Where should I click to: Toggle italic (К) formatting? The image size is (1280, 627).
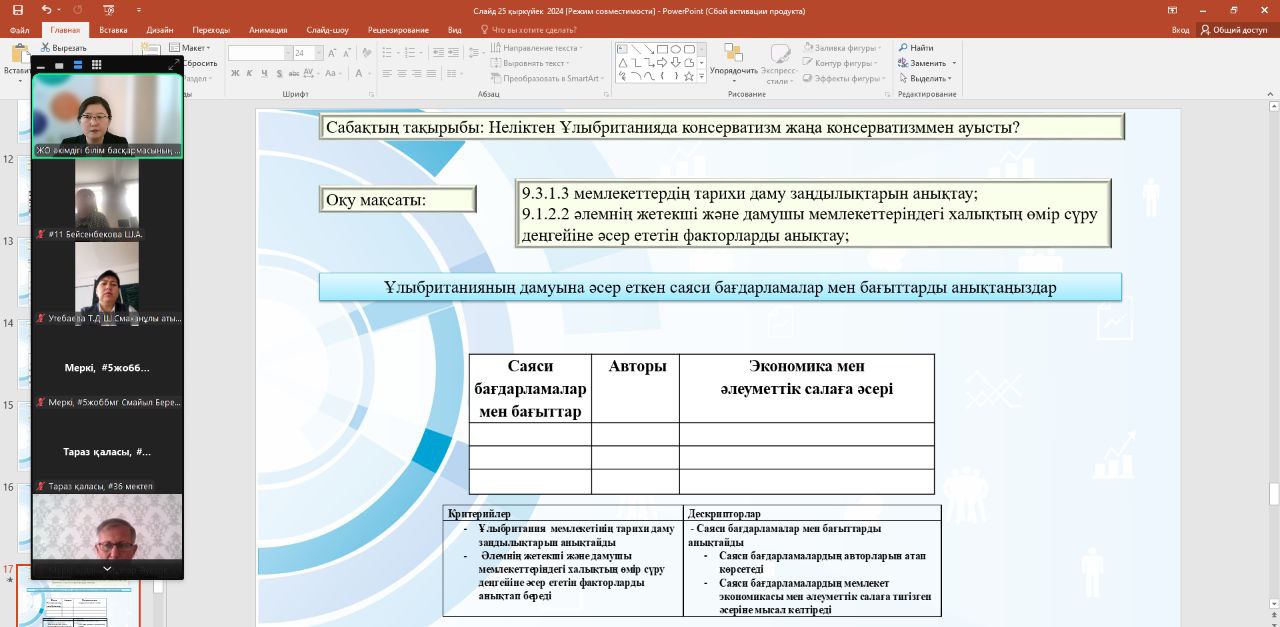coord(250,73)
